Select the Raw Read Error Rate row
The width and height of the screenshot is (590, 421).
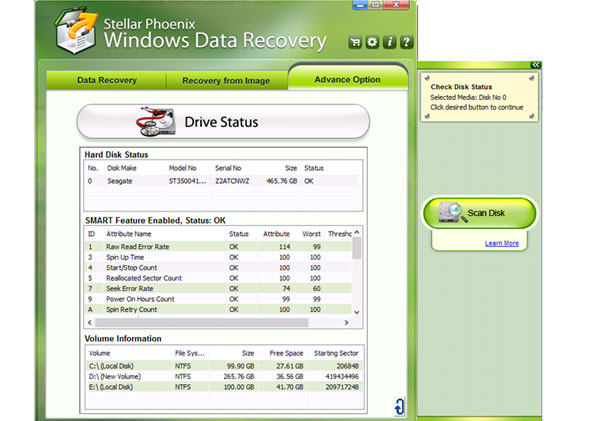[x=218, y=247]
